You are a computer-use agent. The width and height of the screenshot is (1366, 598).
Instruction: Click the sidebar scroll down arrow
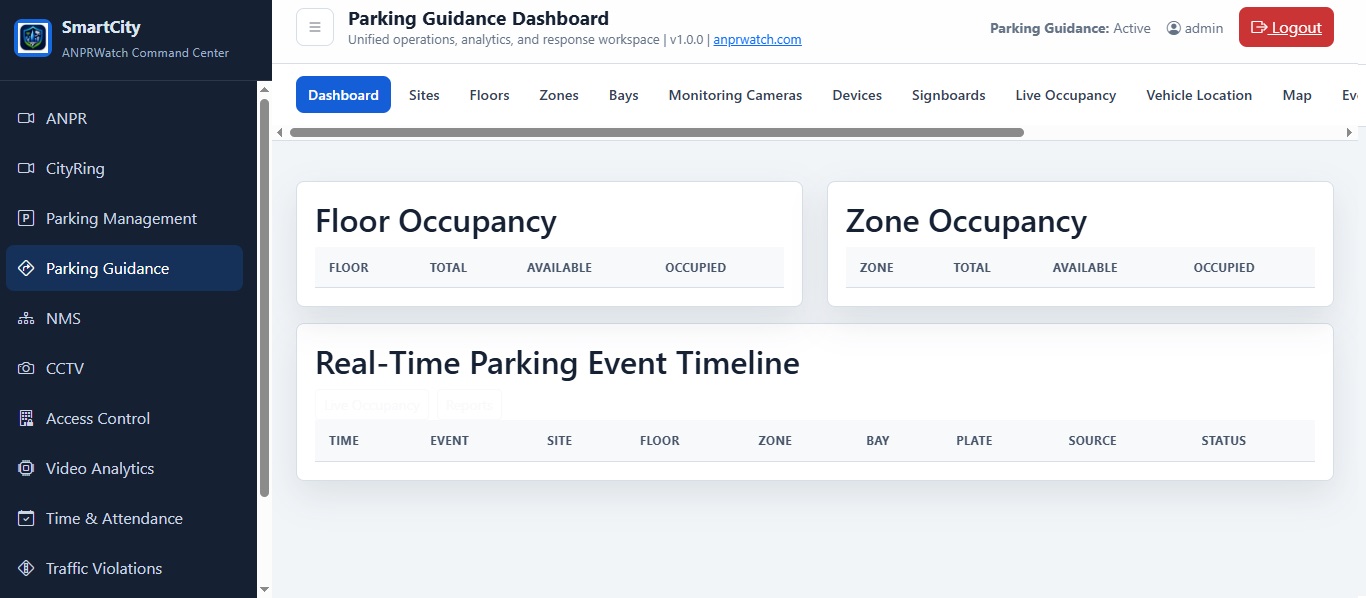264,589
